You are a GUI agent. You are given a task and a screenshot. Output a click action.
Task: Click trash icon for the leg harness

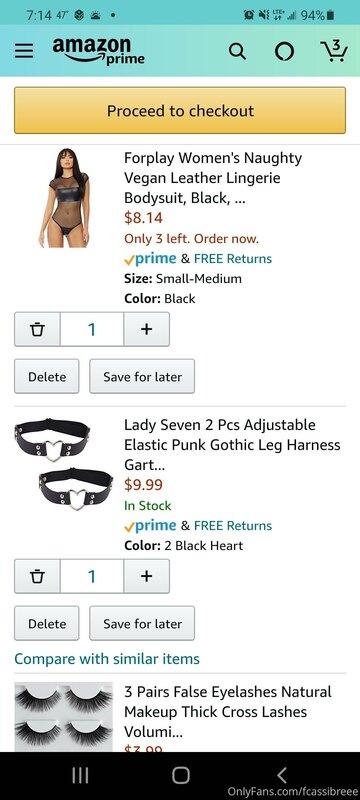[x=37, y=577]
